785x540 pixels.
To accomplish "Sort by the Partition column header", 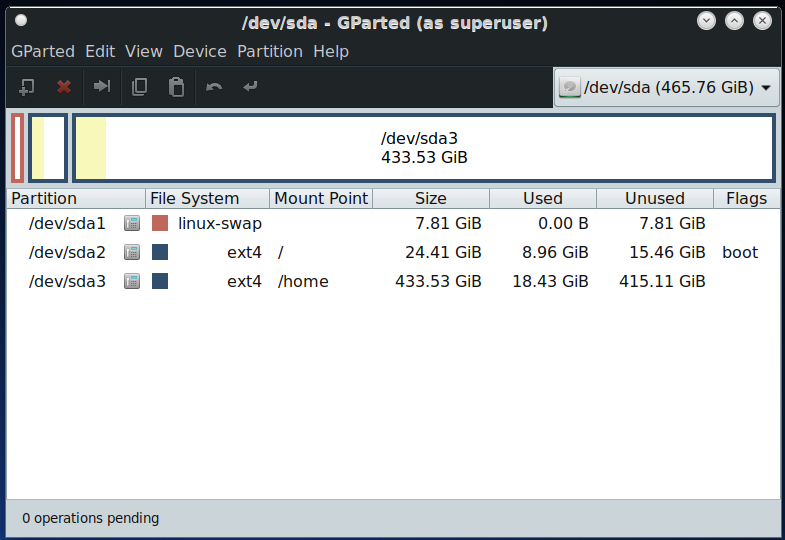I will 76,199.
